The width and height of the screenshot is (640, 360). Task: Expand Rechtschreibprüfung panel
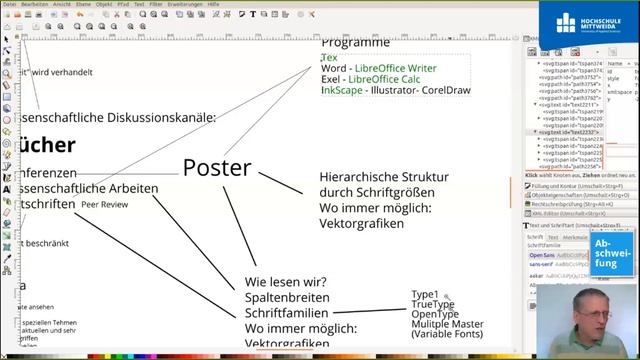pos(580,204)
